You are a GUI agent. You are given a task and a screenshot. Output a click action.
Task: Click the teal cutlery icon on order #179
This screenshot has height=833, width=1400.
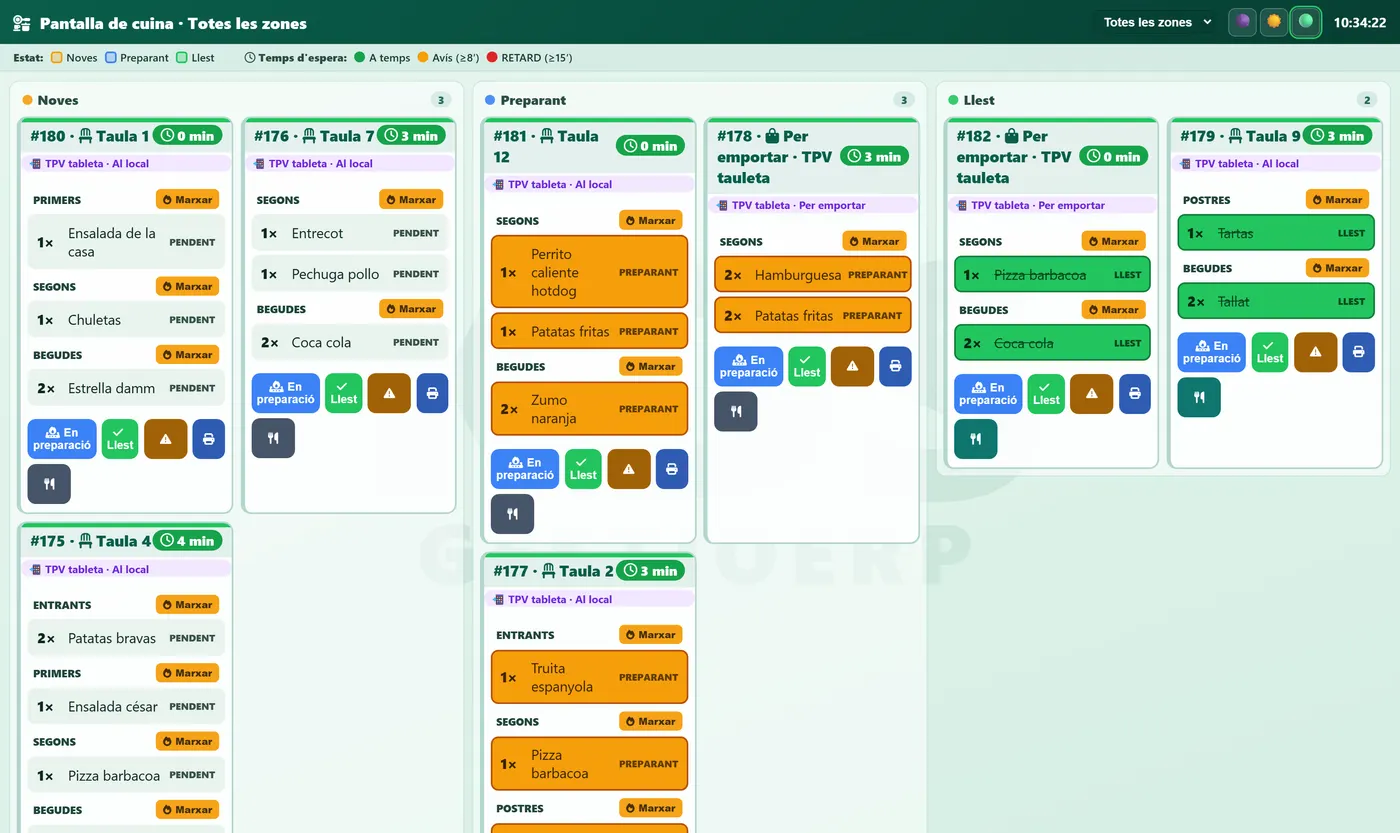(1199, 397)
